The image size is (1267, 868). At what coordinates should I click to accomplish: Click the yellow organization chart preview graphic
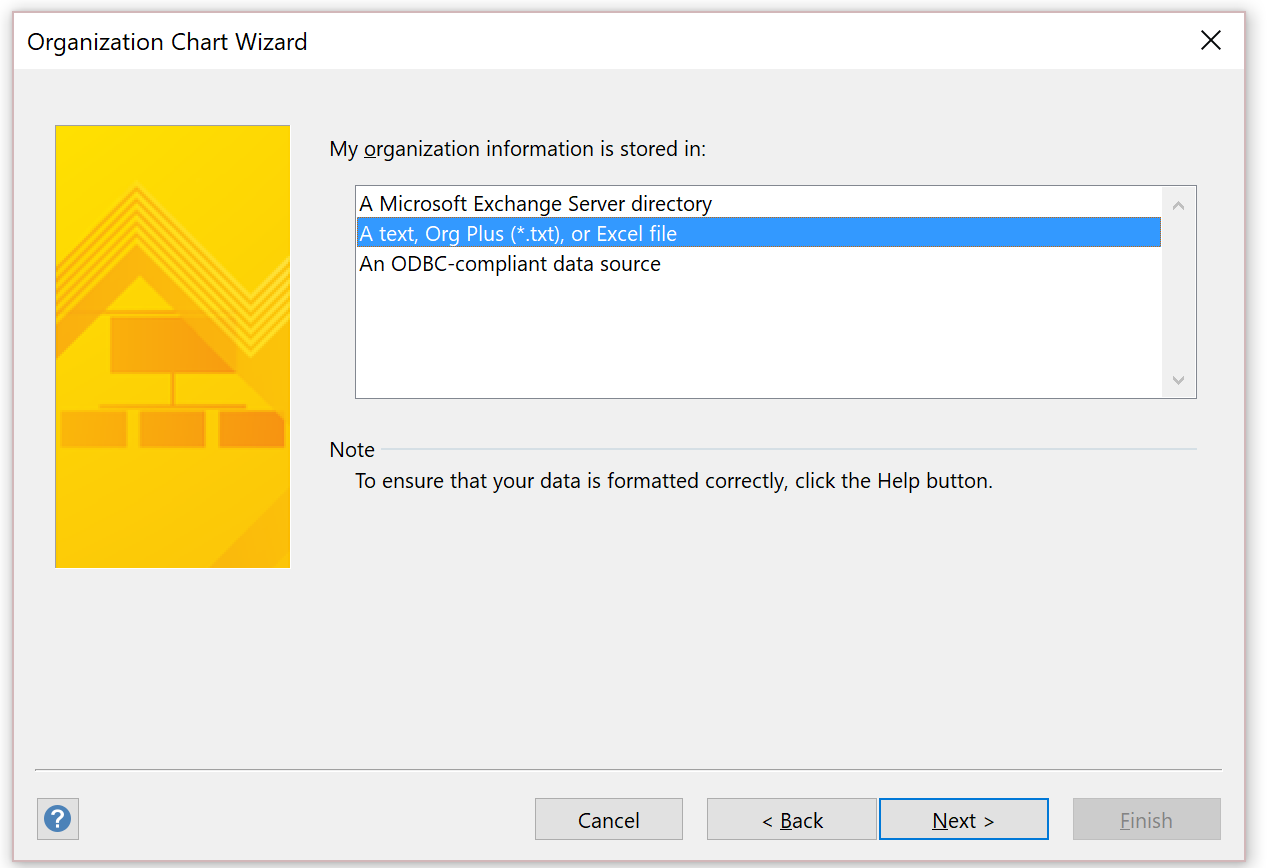[x=172, y=346]
